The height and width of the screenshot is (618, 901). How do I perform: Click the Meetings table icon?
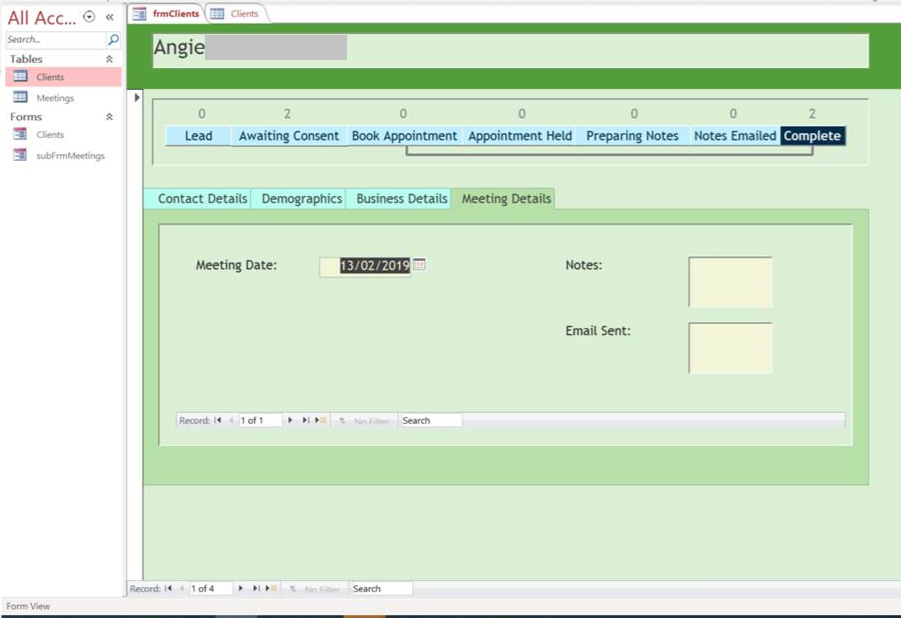pyautogui.click(x=20, y=97)
